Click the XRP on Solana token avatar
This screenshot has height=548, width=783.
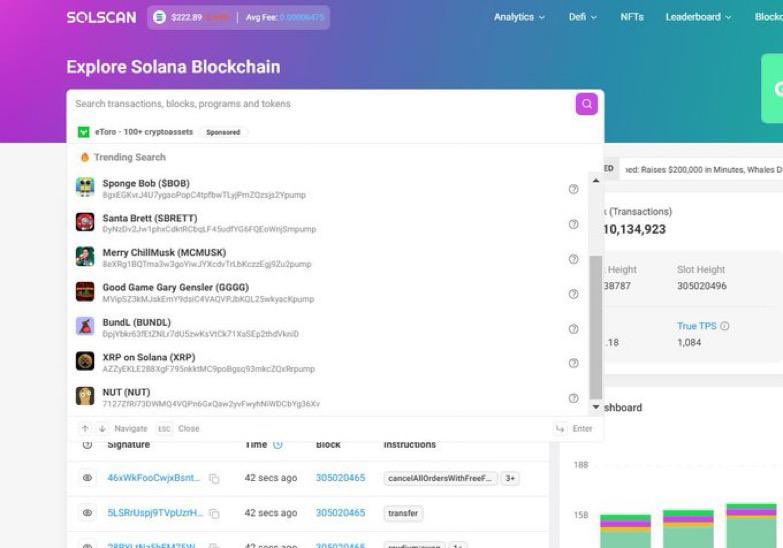tap(85, 361)
